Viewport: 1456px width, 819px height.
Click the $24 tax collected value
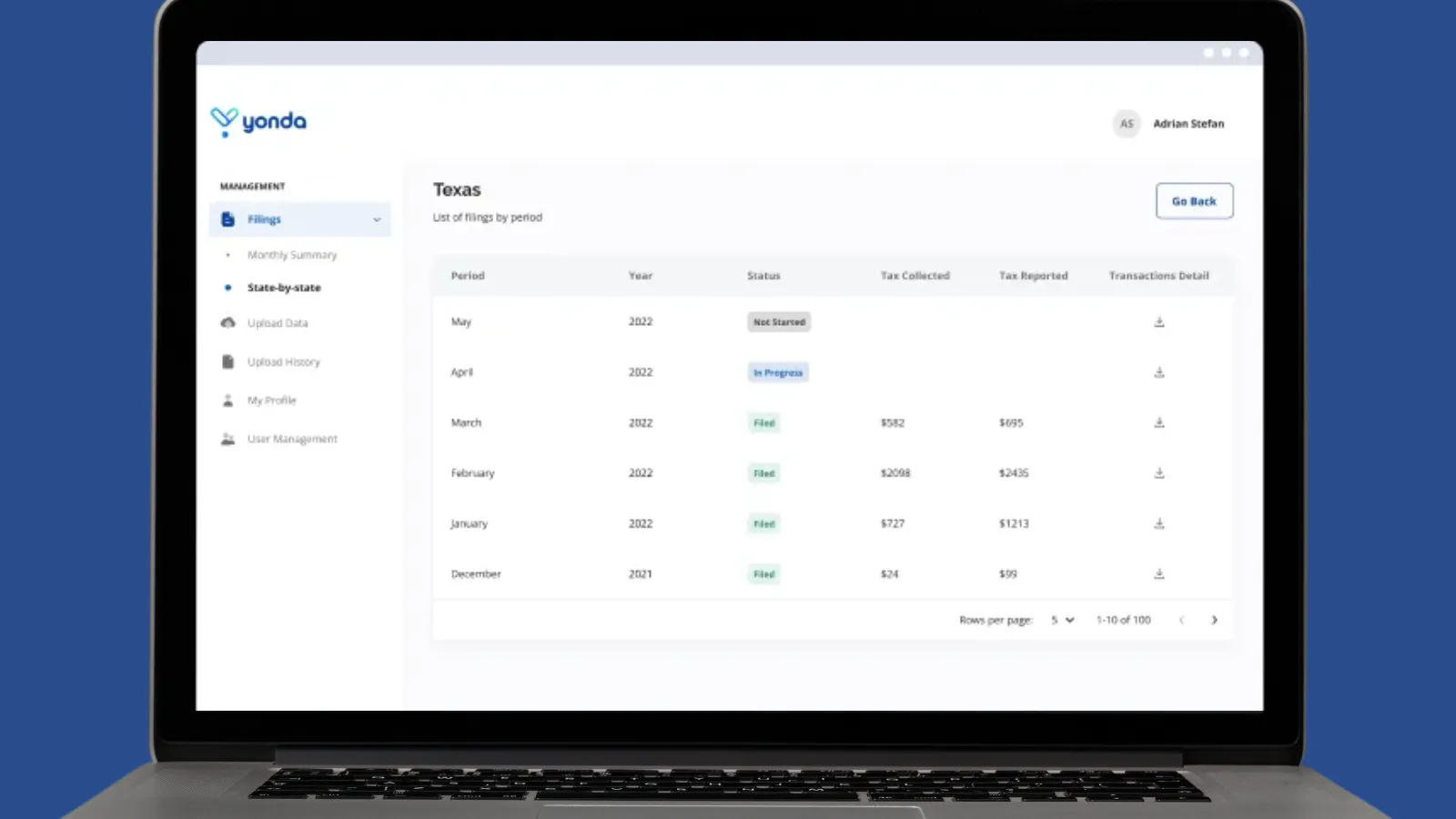tap(890, 574)
